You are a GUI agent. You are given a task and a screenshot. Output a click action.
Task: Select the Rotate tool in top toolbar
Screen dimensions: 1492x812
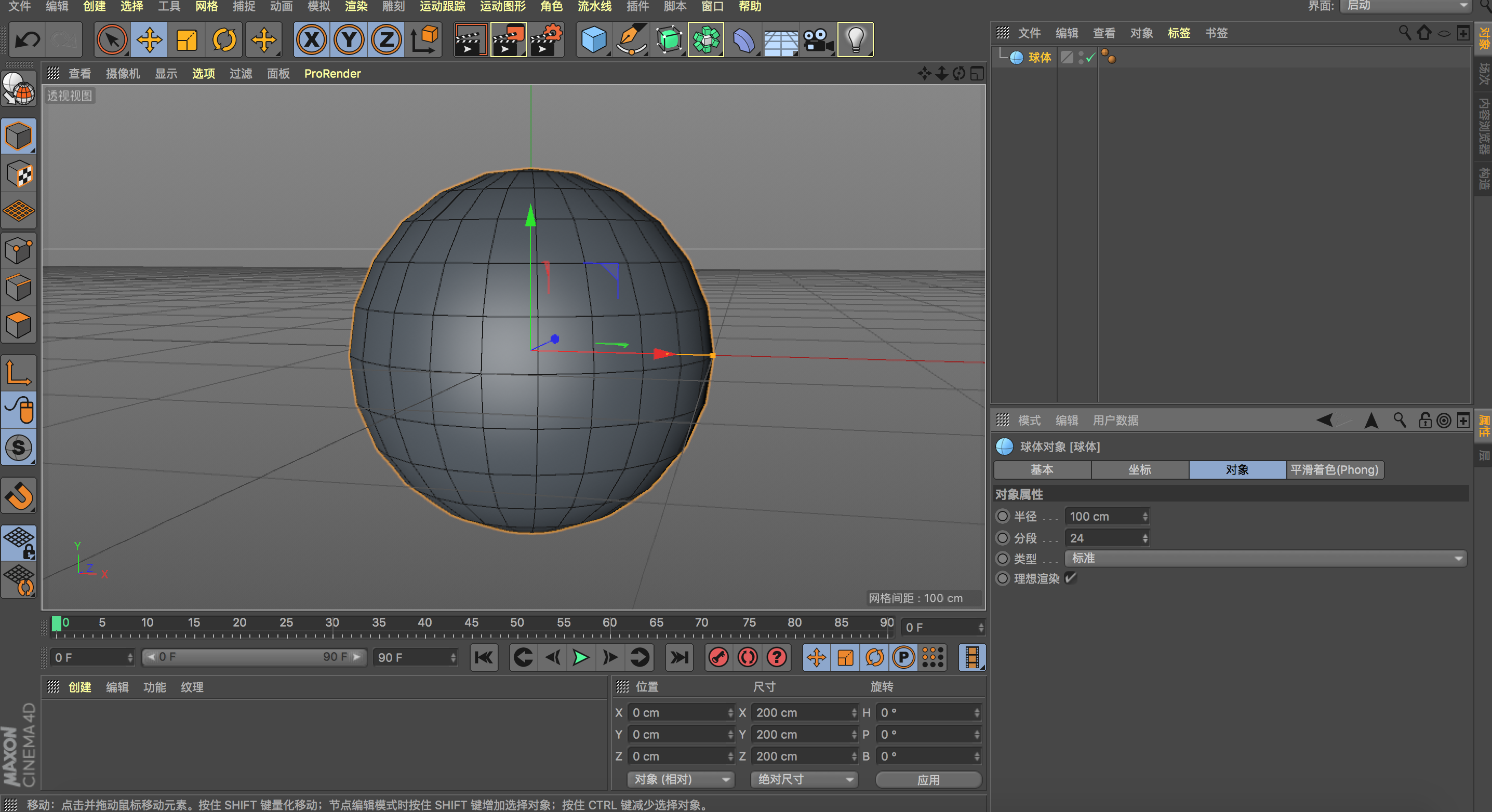pyautogui.click(x=224, y=40)
